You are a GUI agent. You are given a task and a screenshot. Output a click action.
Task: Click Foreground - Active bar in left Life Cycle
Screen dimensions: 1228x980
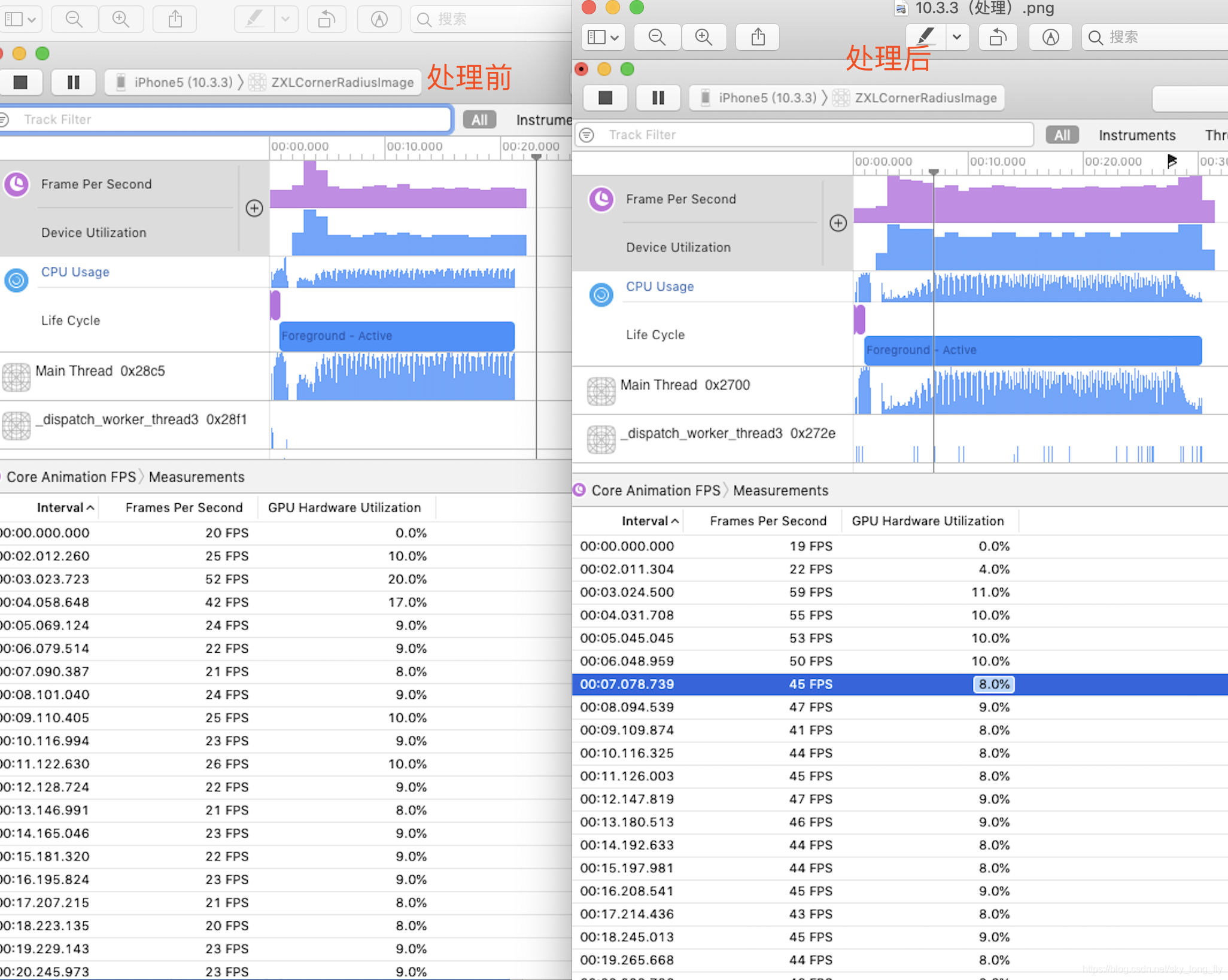pyautogui.click(x=397, y=336)
